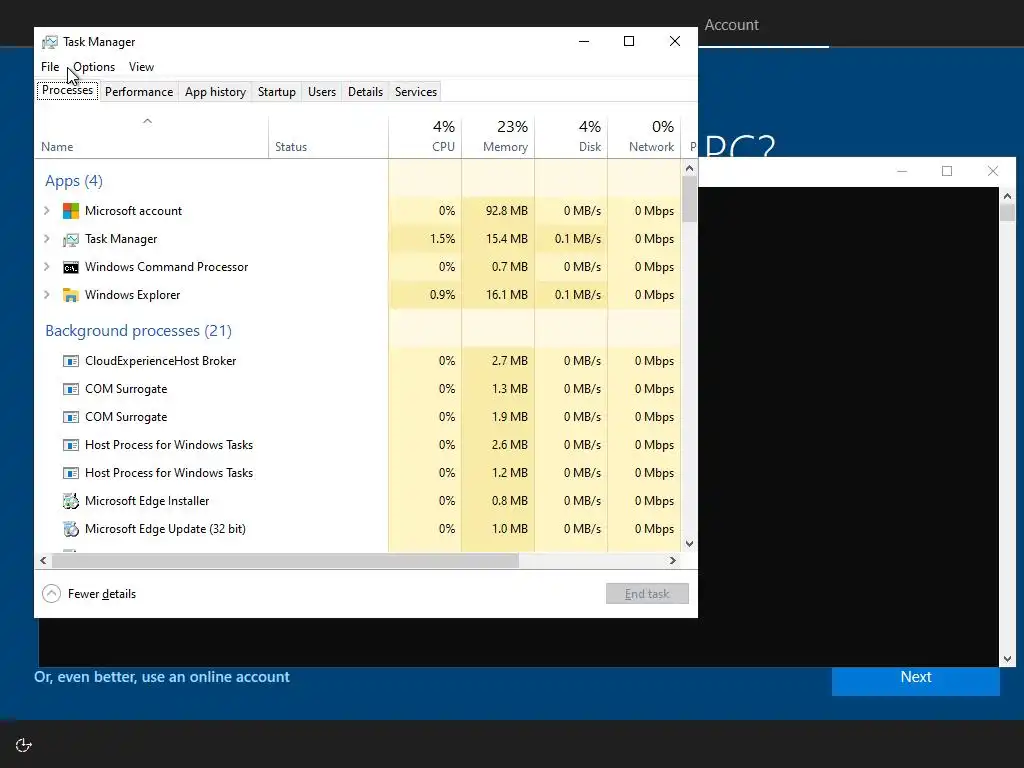Screen dimensions: 1024x768
Task: Expand the Windows Explorer process group
Action: tap(46, 295)
